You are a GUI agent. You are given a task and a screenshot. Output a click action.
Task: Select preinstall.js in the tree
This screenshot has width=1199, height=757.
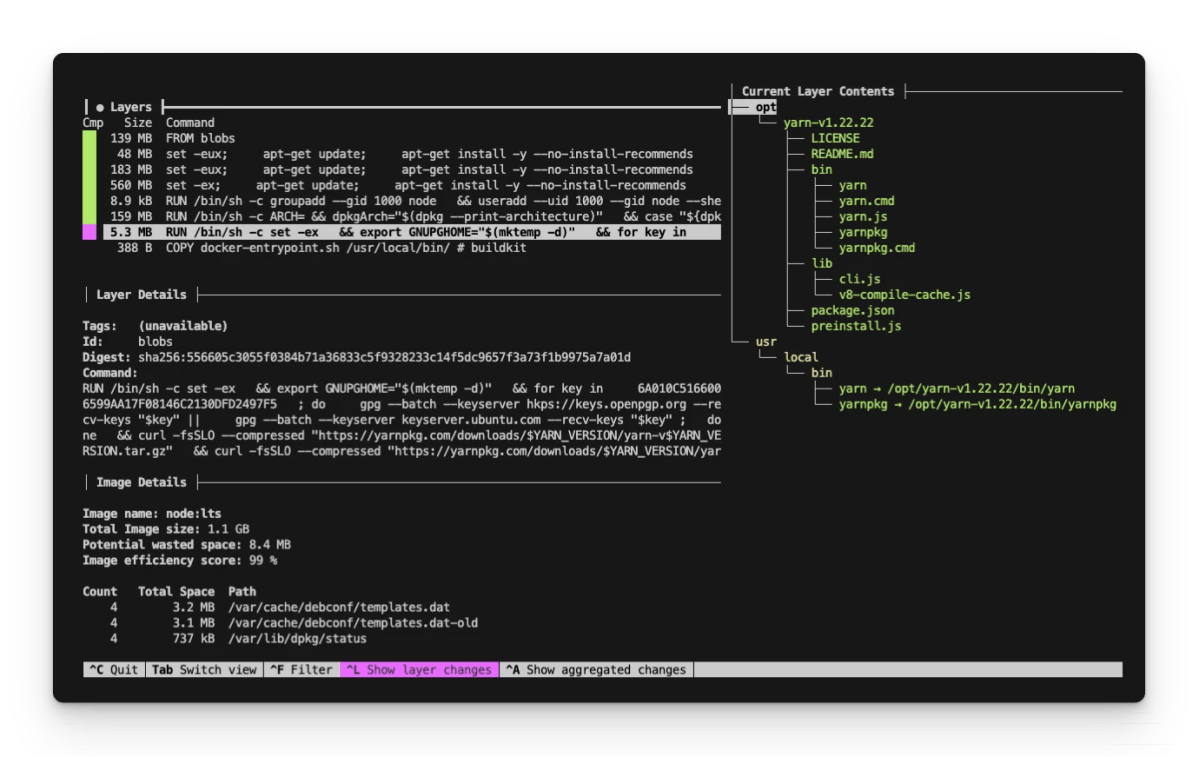tap(856, 327)
